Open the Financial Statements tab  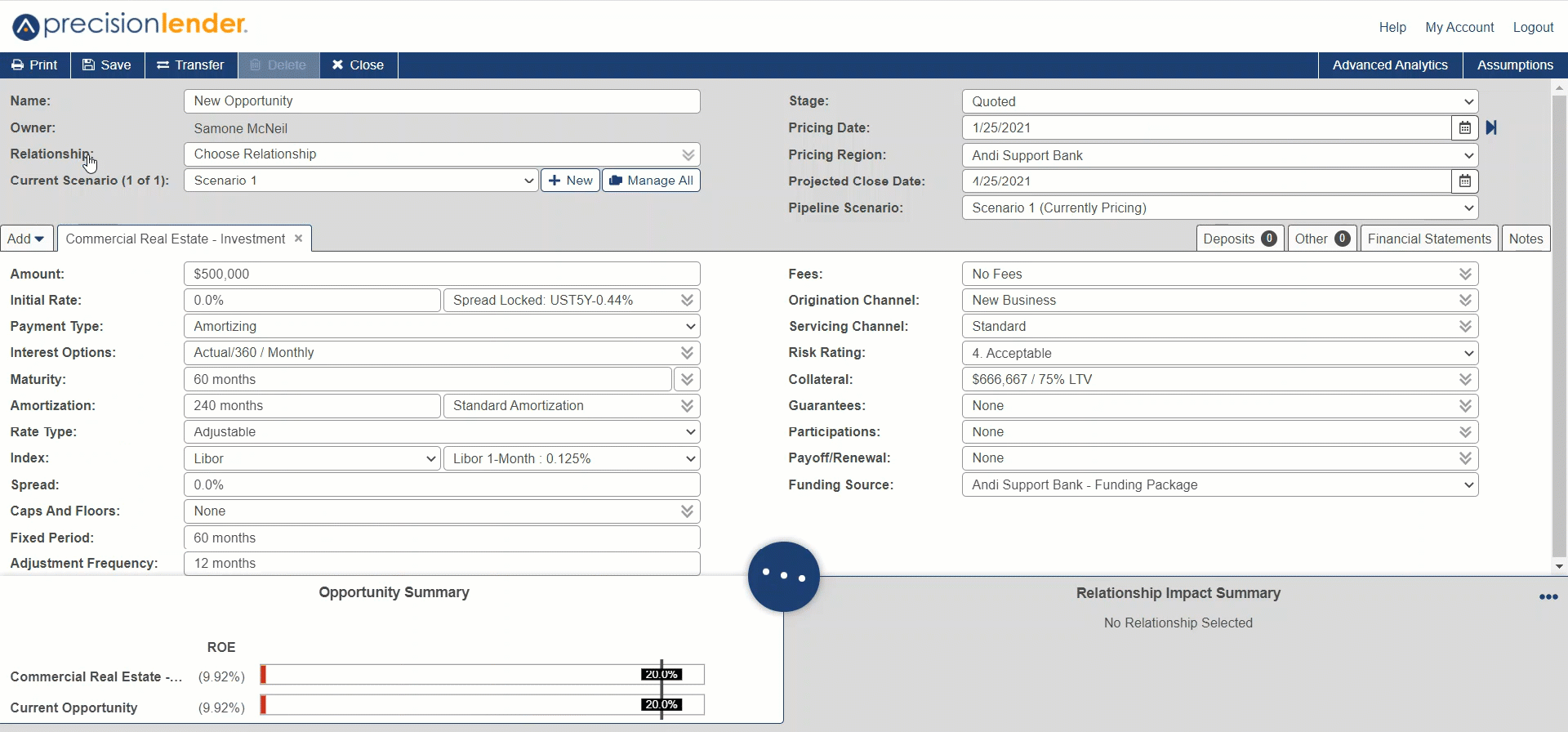pos(1429,239)
